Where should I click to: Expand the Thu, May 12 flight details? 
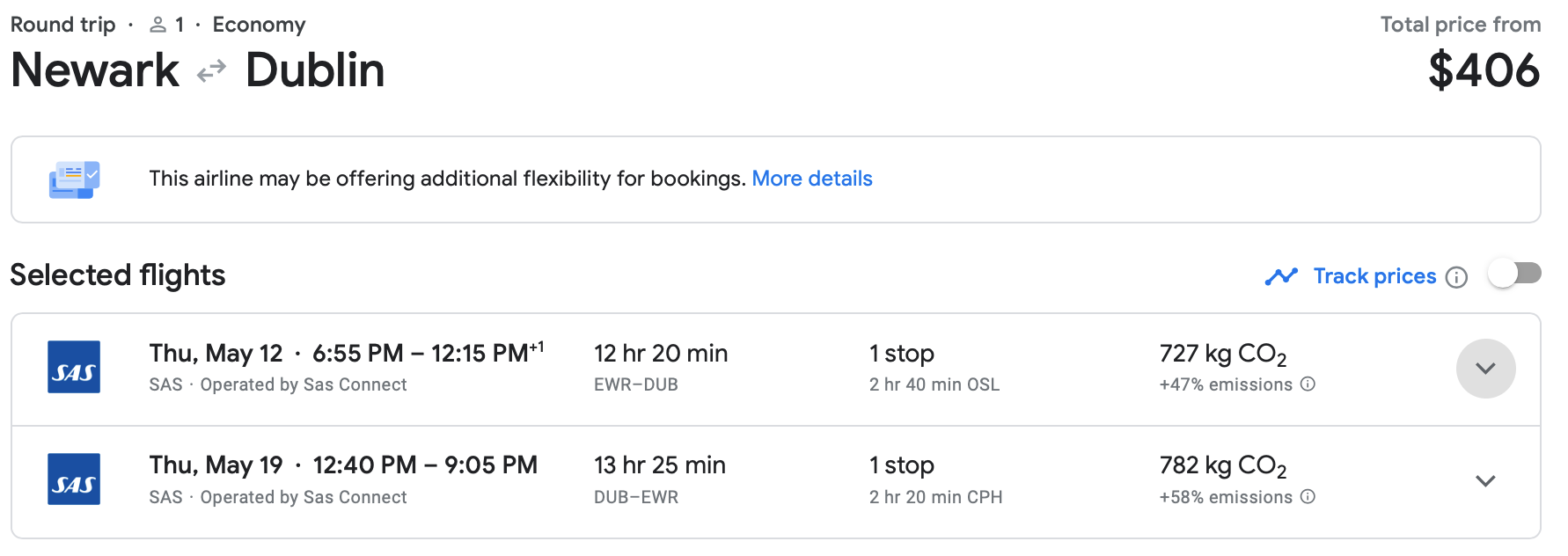1485,369
